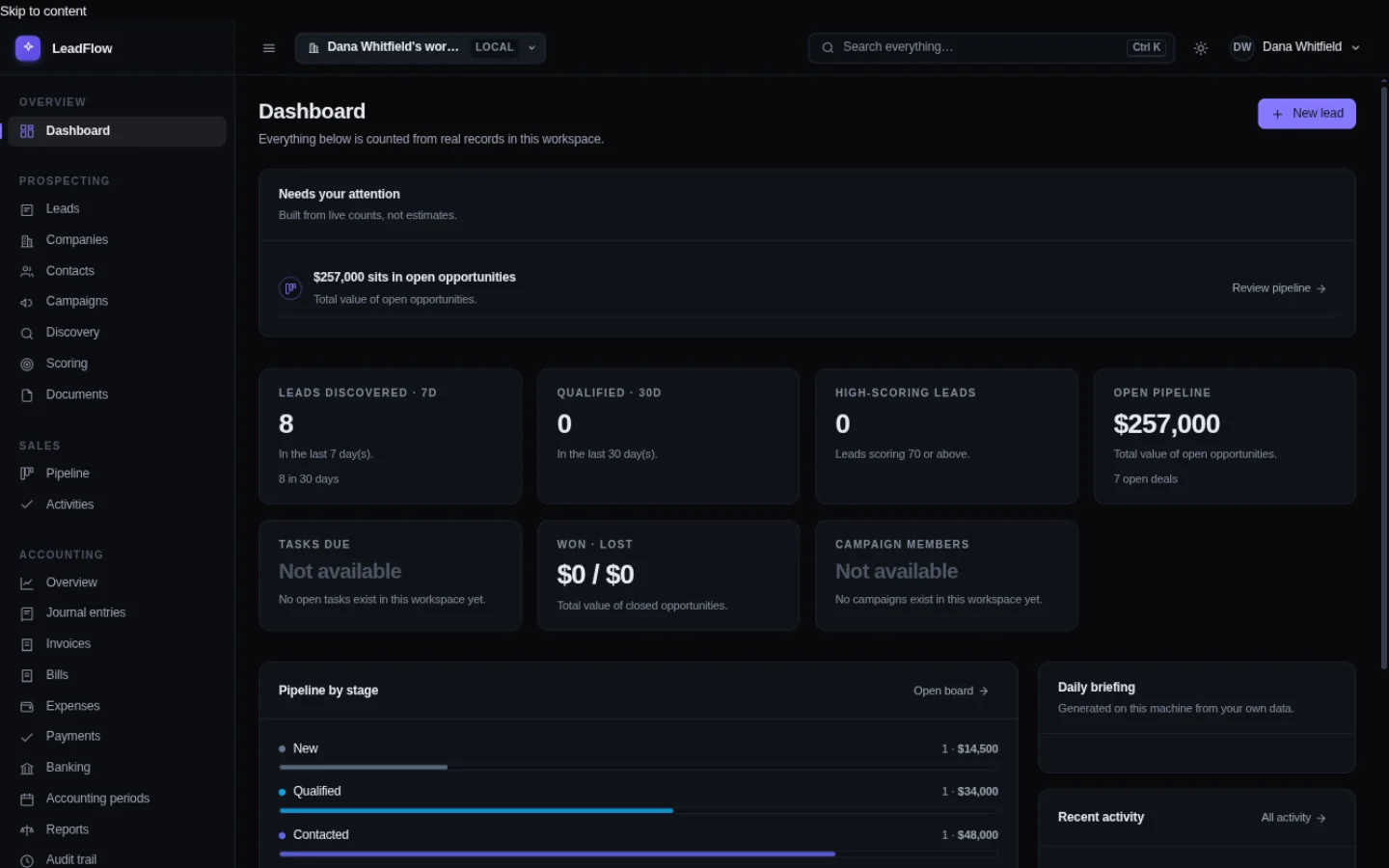This screenshot has height=868, width=1389.
Task: Click the Qualified stage progress bar
Action: pyautogui.click(x=639, y=810)
